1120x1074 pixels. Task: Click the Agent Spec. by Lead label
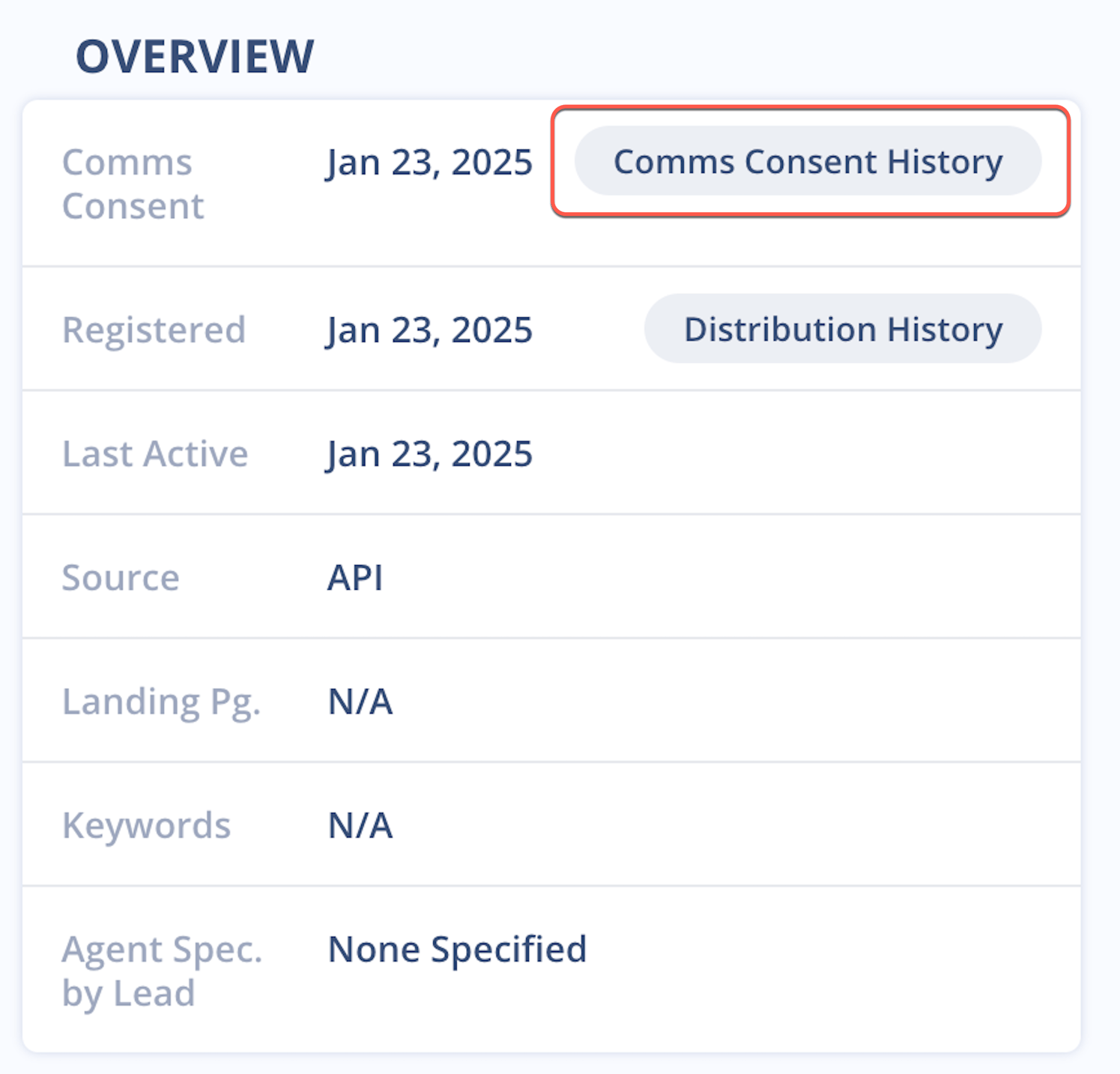pyautogui.click(x=162, y=970)
